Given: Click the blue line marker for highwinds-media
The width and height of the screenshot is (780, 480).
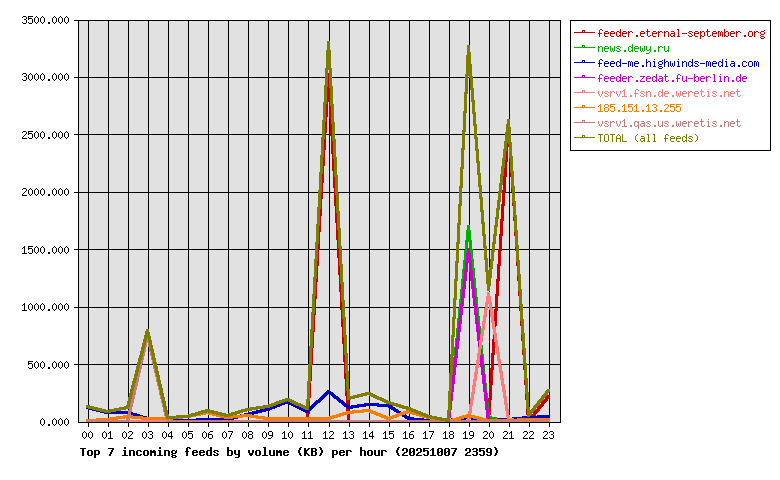Looking at the screenshot, I should [x=584, y=62].
